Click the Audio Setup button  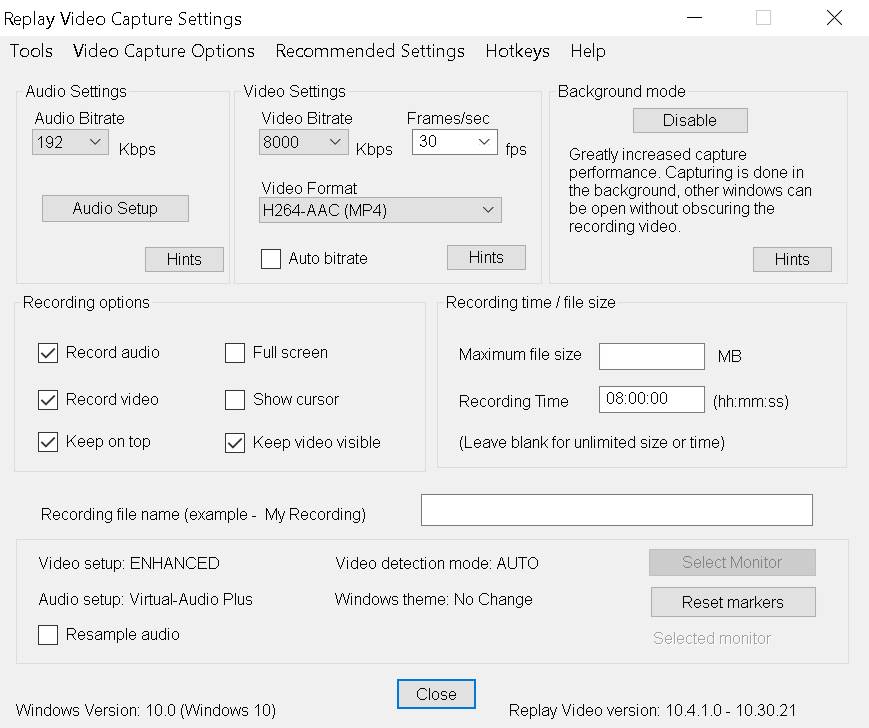114,208
